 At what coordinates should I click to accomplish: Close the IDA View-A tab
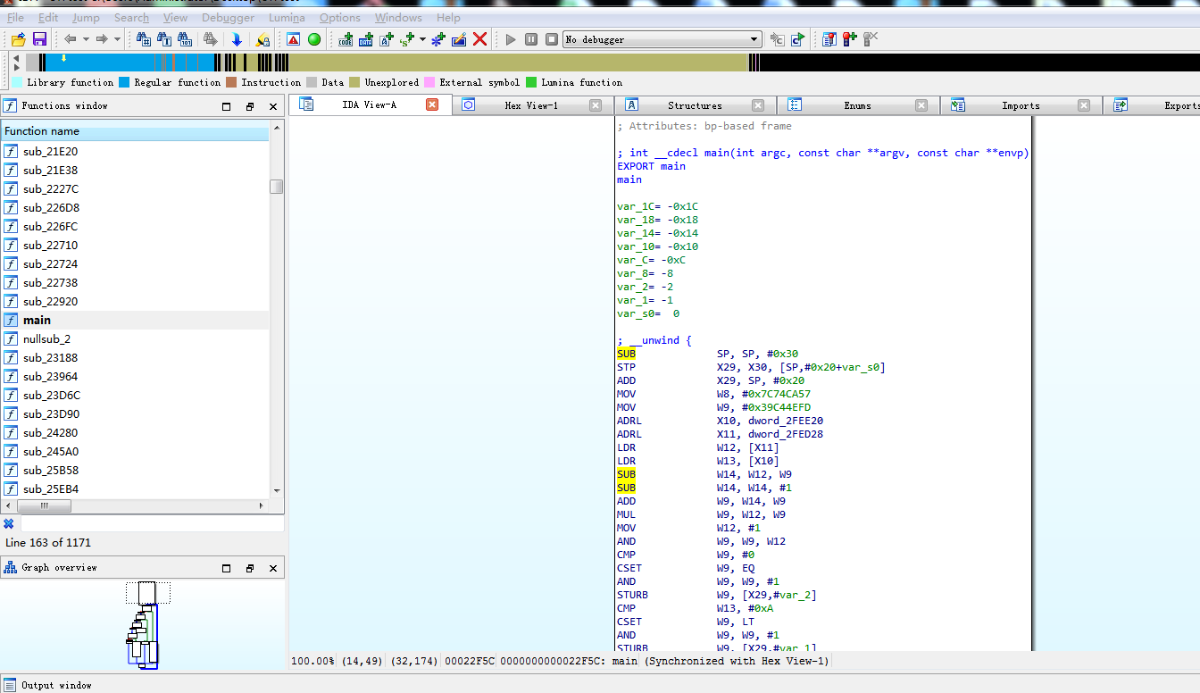pos(432,105)
